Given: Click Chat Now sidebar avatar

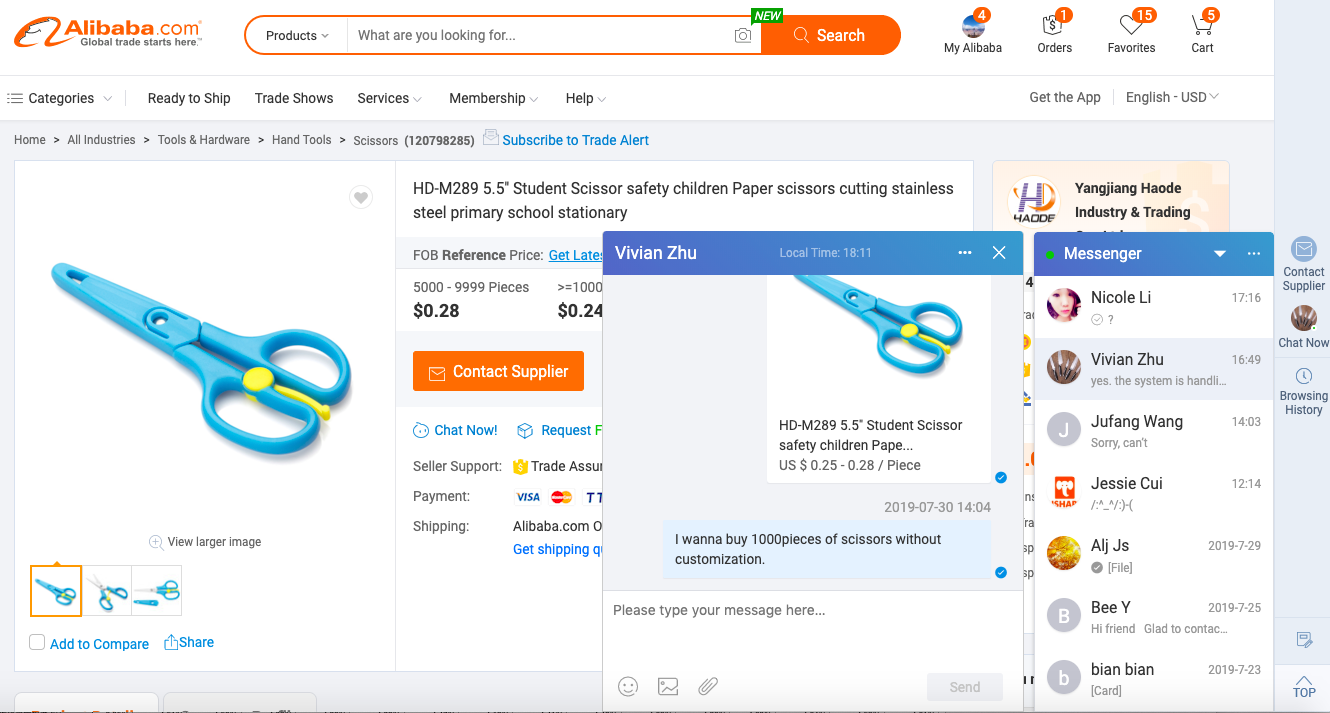Looking at the screenshot, I should click(1303, 318).
